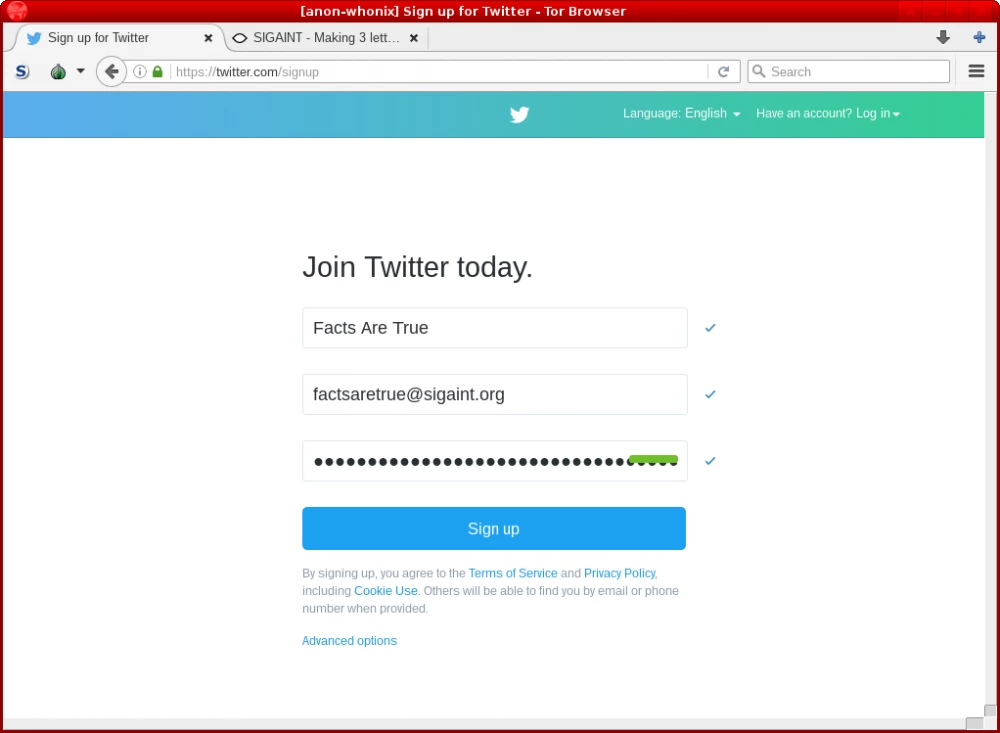1000x733 pixels.
Task: Switch to the SIGAINT tab
Action: 326,38
